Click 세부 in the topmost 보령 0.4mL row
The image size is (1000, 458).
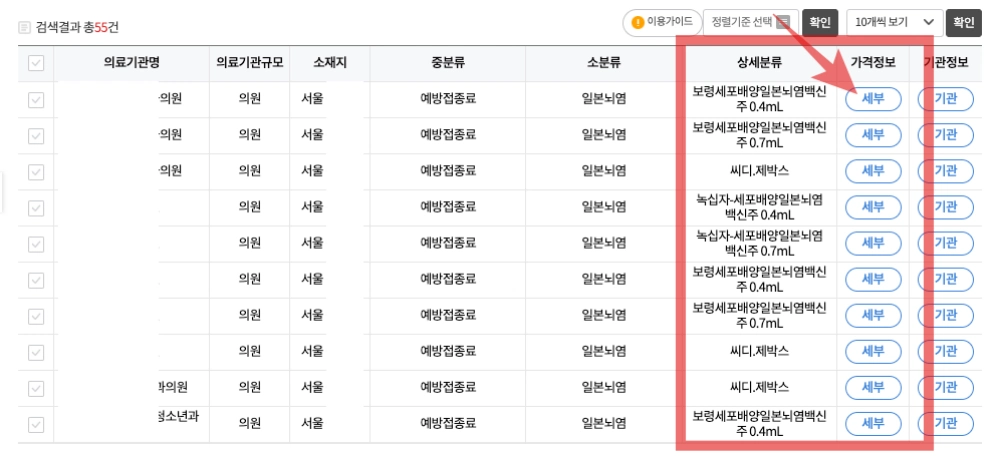pyautogui.click(x=873, y=99)
